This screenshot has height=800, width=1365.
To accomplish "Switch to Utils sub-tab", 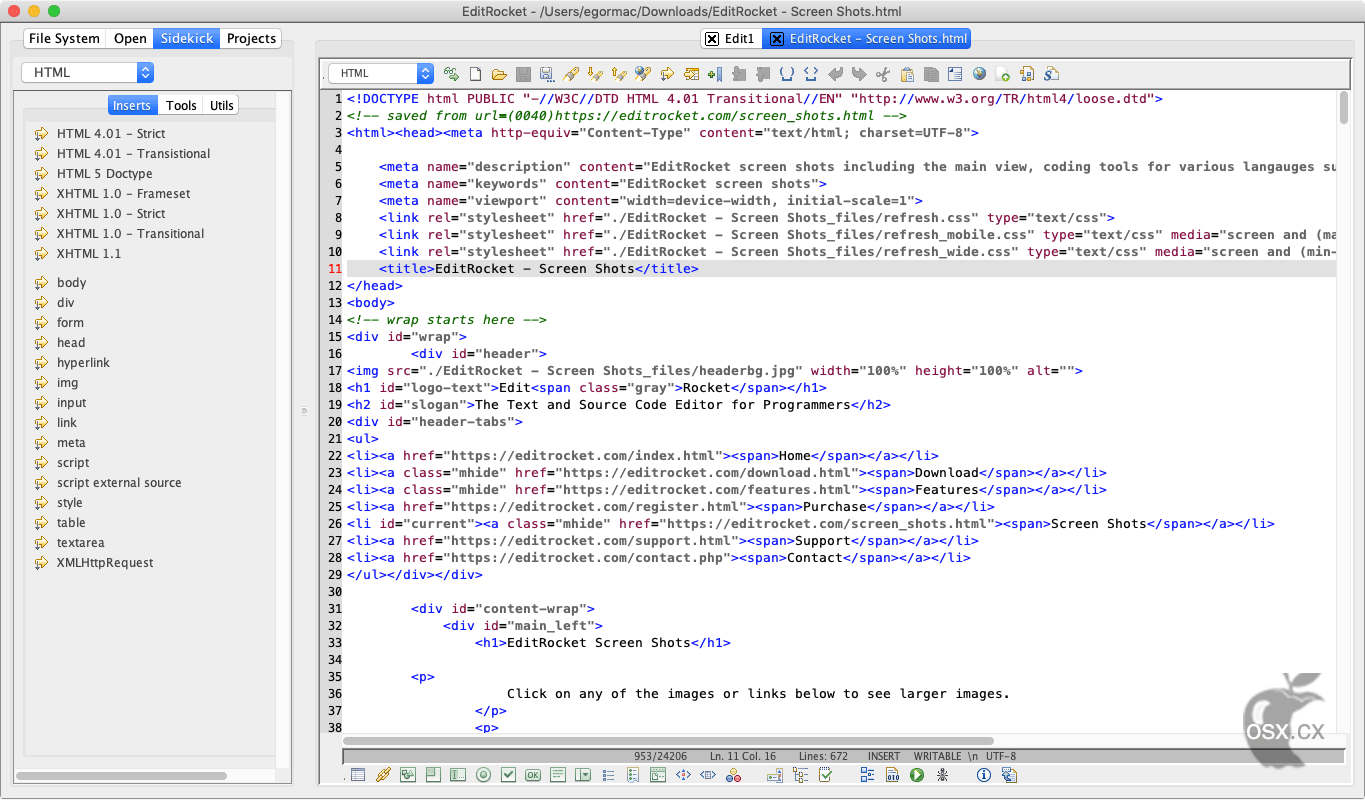I will click(x=222, y=105).
